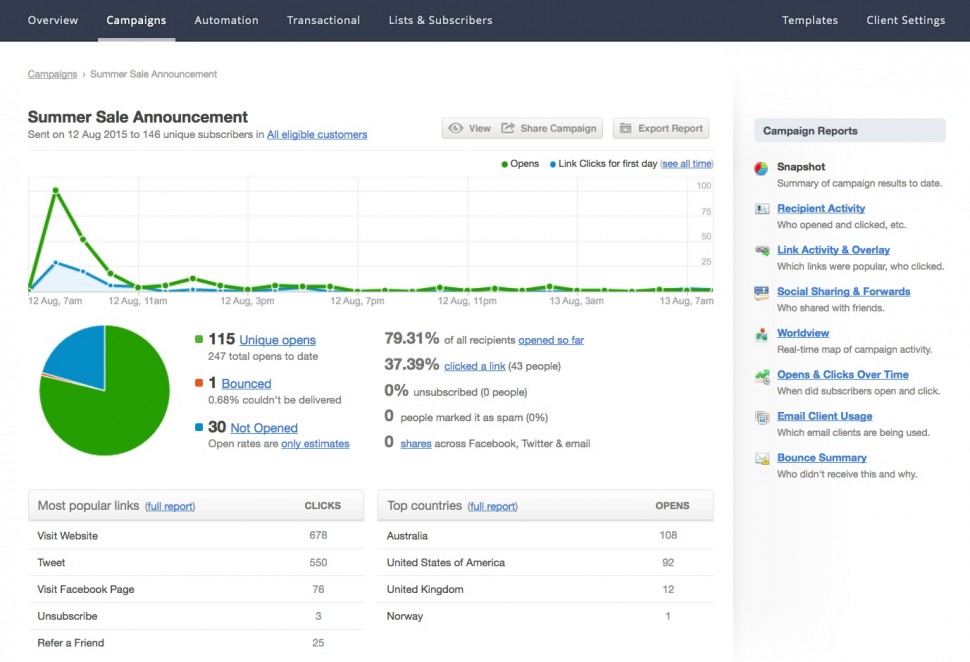
Task: Click the peak opens point on the graph
Action: [56, 191]
